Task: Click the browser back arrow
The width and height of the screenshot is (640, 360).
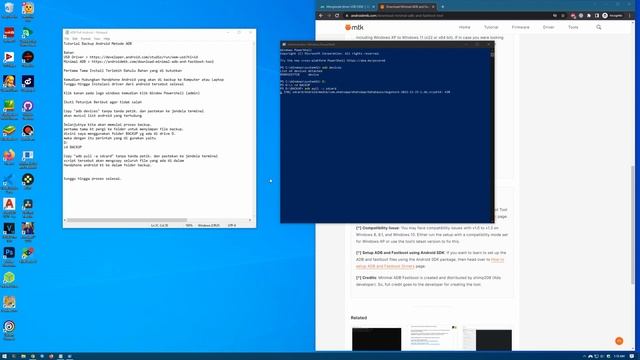Action: click(321, 16)
